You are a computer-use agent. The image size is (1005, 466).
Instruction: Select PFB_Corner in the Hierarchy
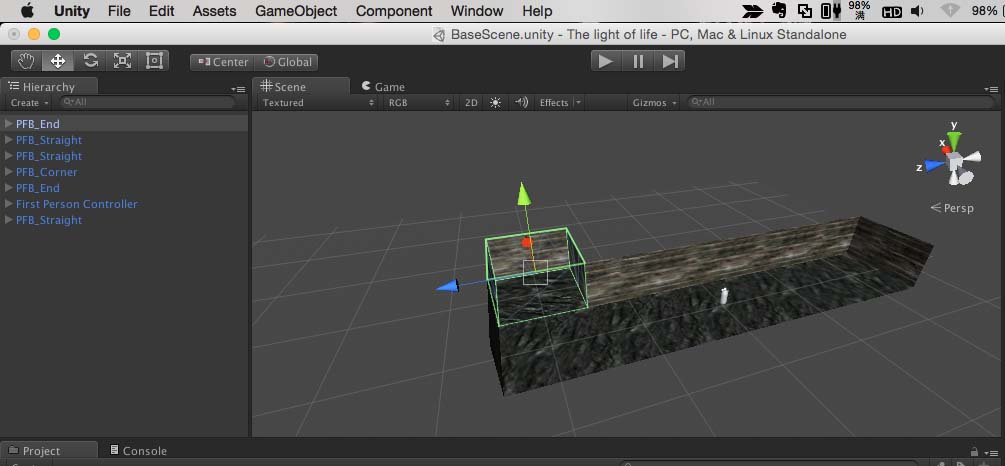(47, 172)
